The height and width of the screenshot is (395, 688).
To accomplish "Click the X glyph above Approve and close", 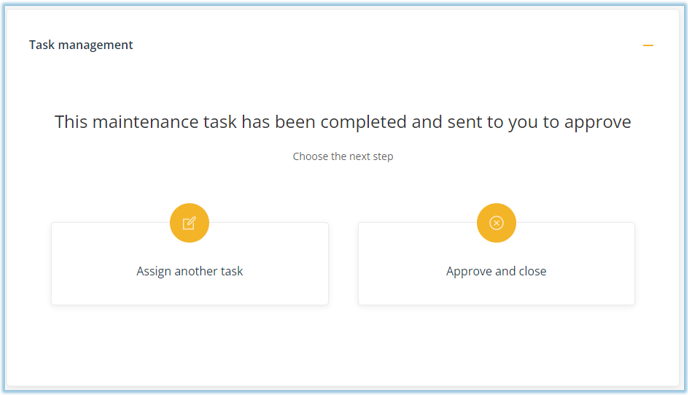I will click(496, 223).
